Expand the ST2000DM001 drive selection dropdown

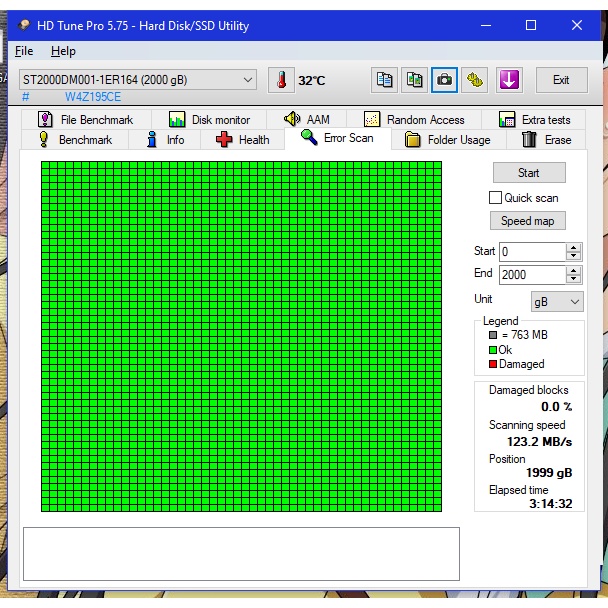pos(248,80)
